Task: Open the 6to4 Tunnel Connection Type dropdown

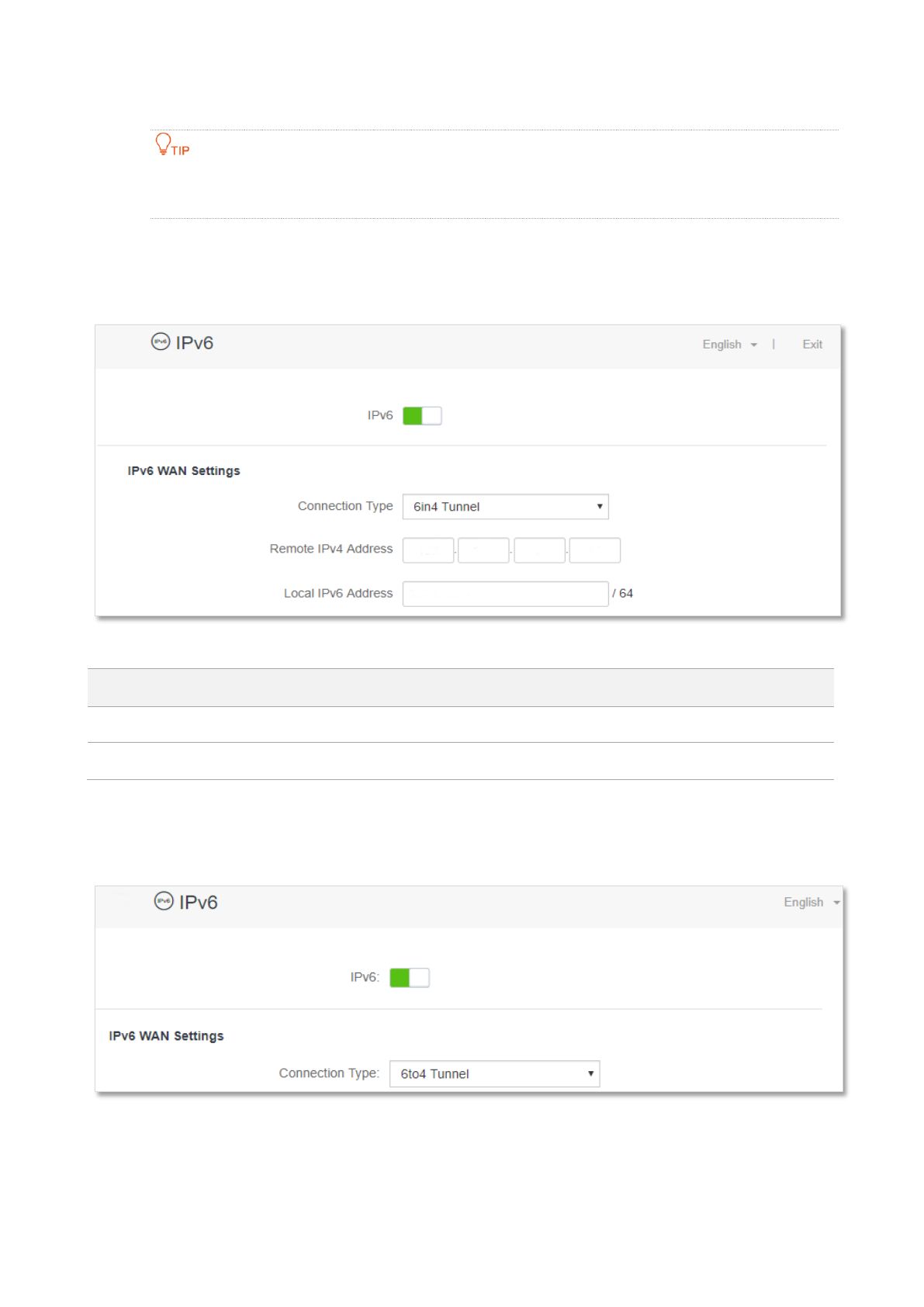Action: pos(494,1074)
